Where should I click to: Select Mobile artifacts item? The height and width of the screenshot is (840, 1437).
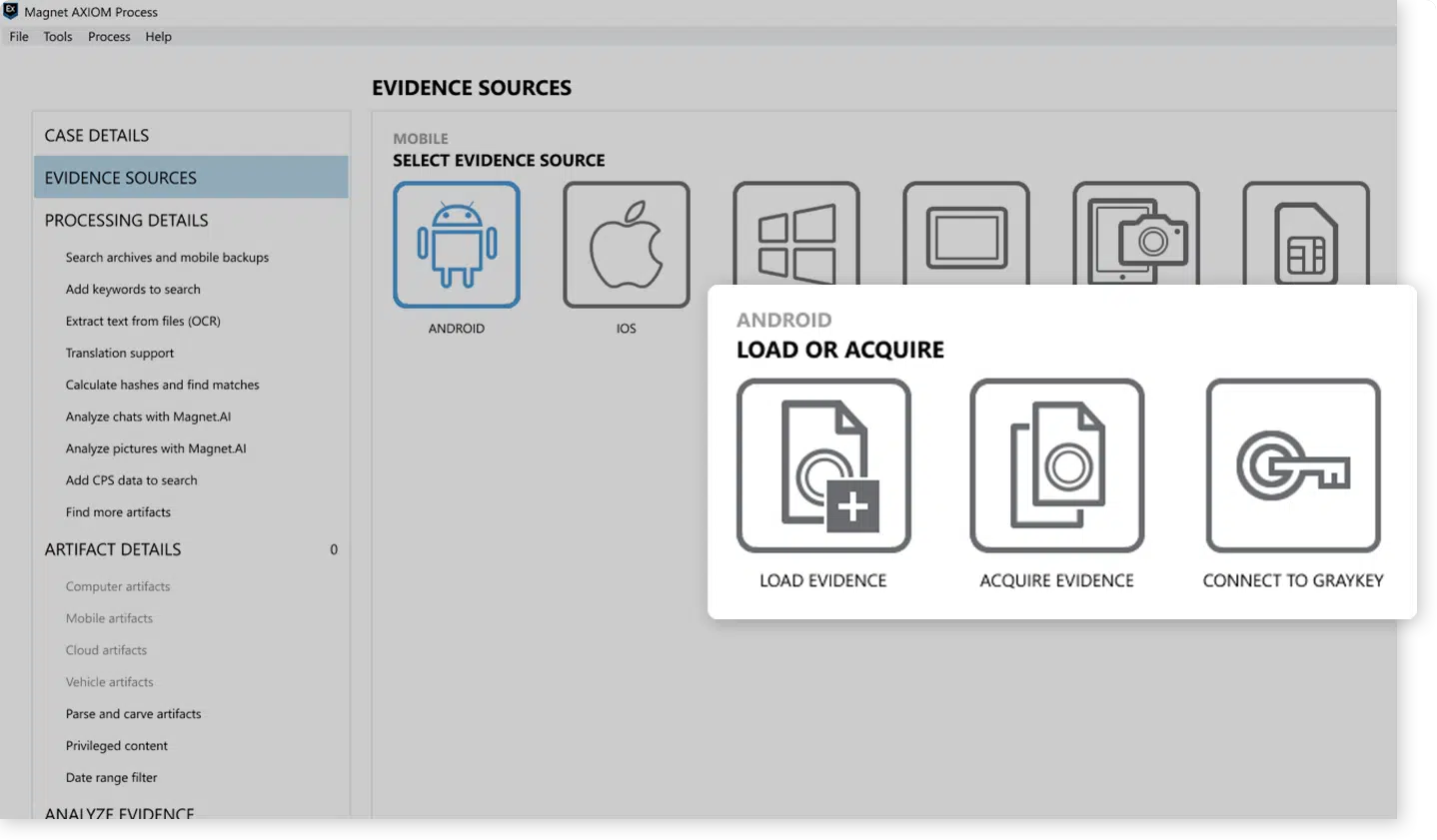click(x=109, y=619)
